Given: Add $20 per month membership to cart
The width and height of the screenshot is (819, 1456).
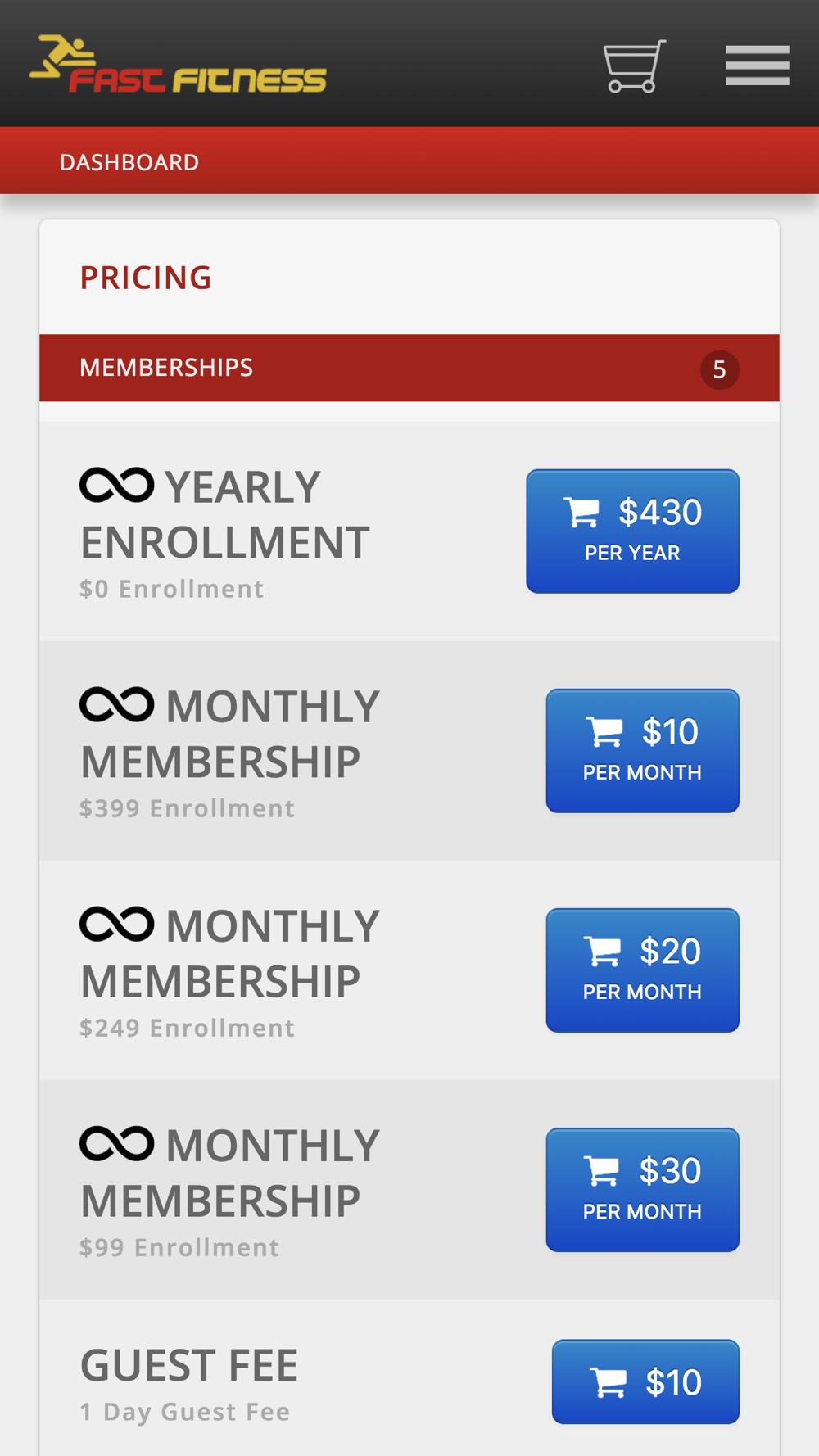Looking at the screenshot, I should [x=642, y=970].
